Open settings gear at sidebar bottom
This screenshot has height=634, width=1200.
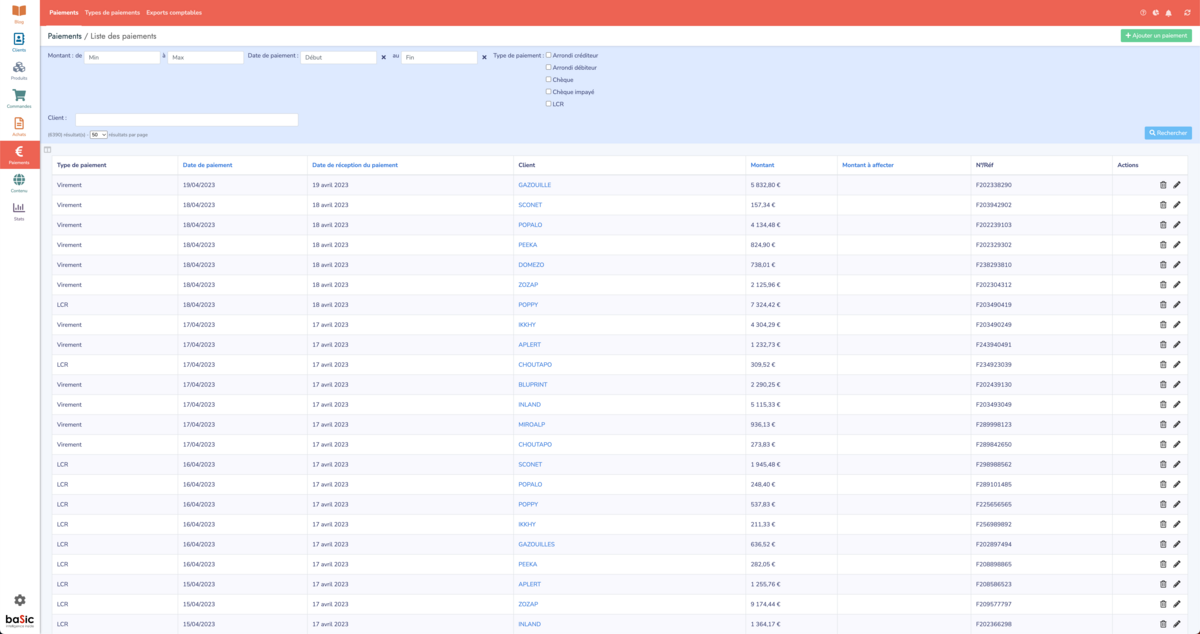tap(19, 600)
